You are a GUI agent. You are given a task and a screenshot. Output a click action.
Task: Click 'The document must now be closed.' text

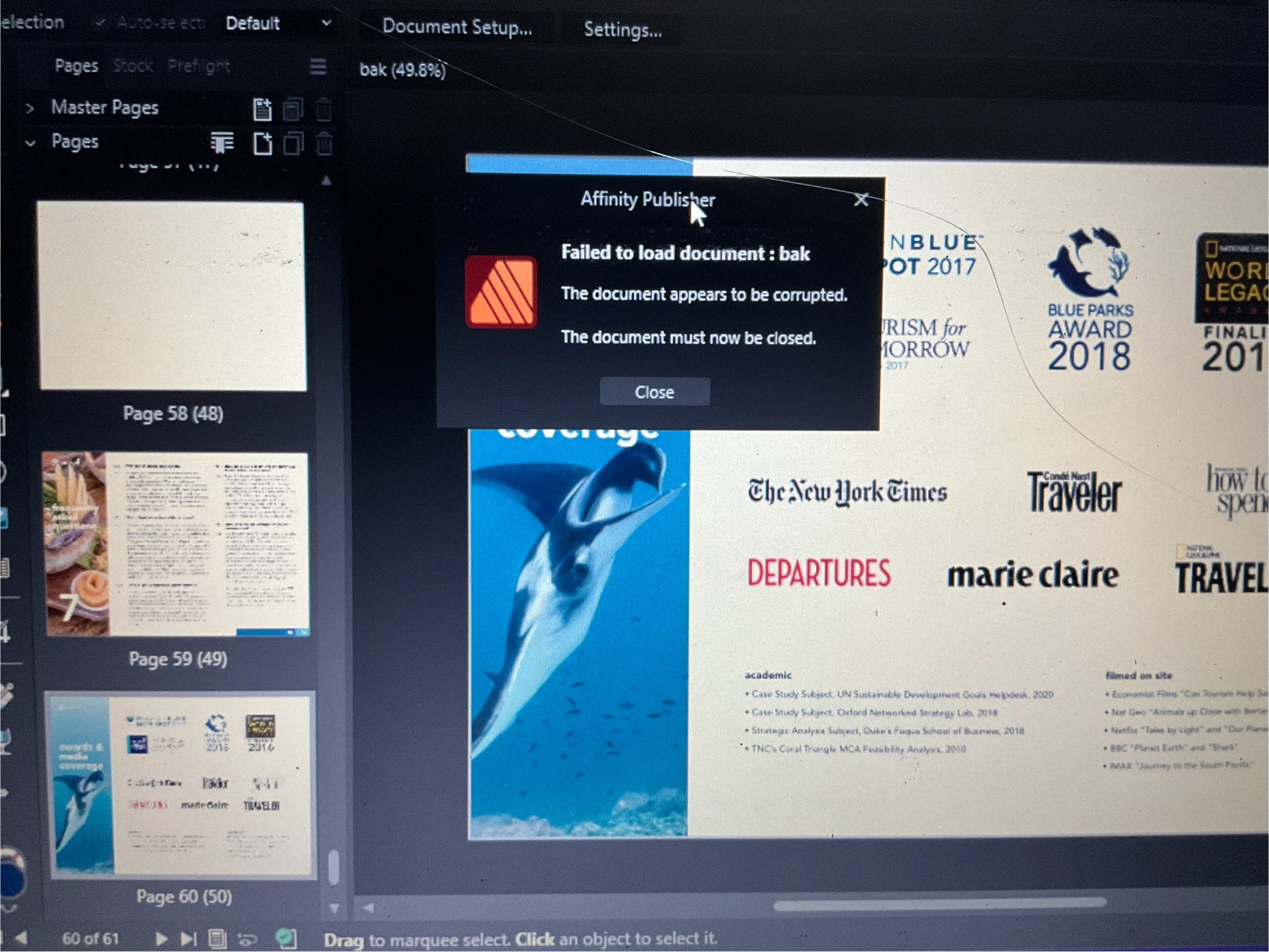(x=688, y=338)
